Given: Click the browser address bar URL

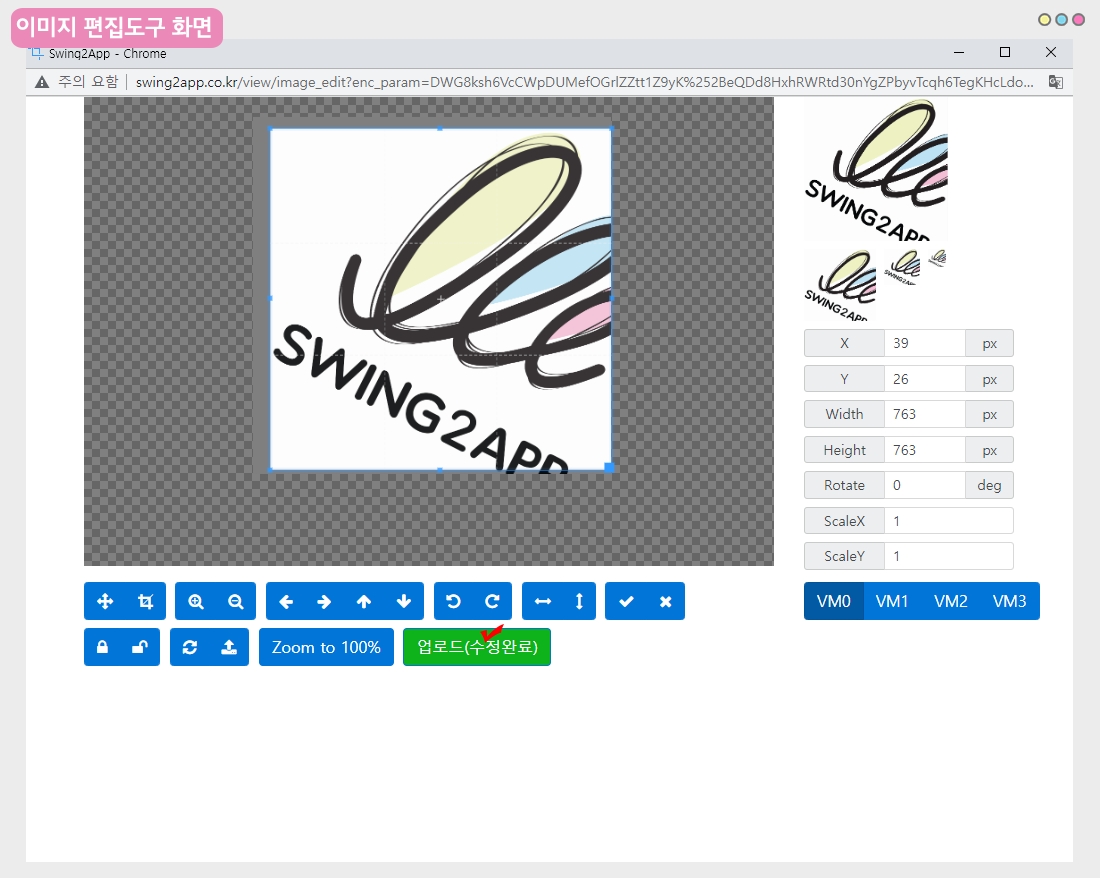Looking at the screenshot, I should click(584, 82).
